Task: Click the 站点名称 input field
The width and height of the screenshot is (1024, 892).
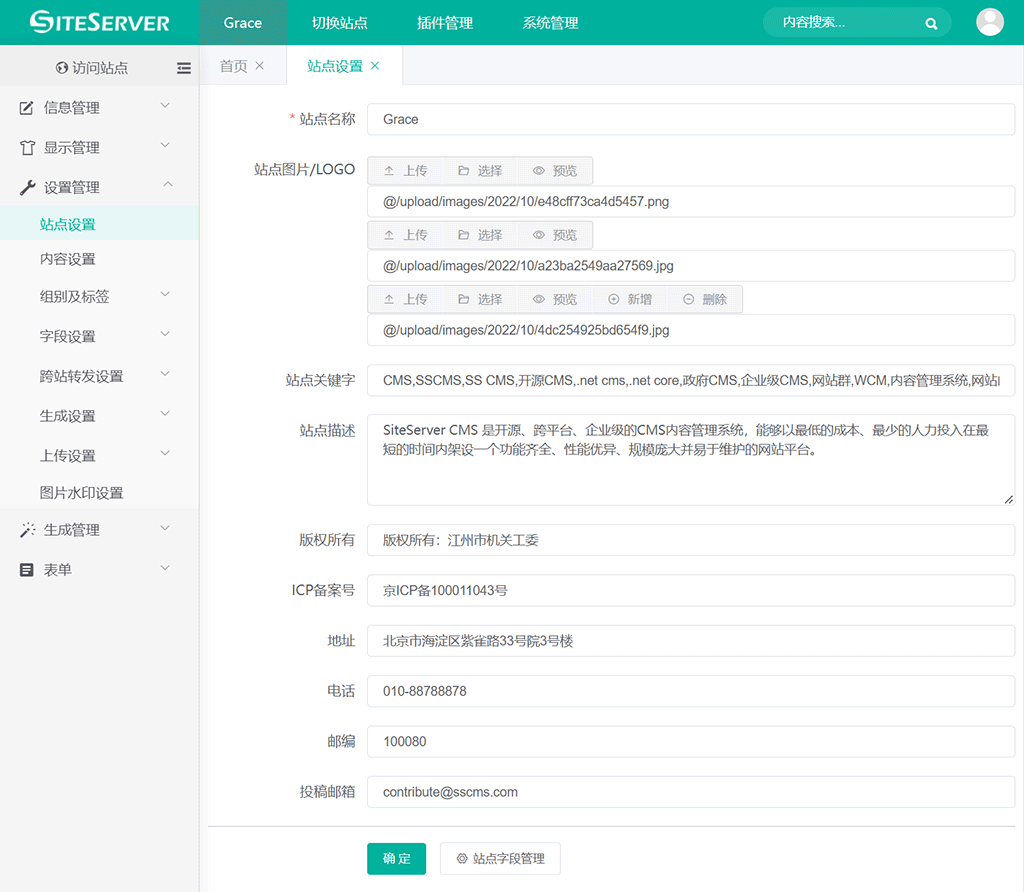Action: [690, 119]
